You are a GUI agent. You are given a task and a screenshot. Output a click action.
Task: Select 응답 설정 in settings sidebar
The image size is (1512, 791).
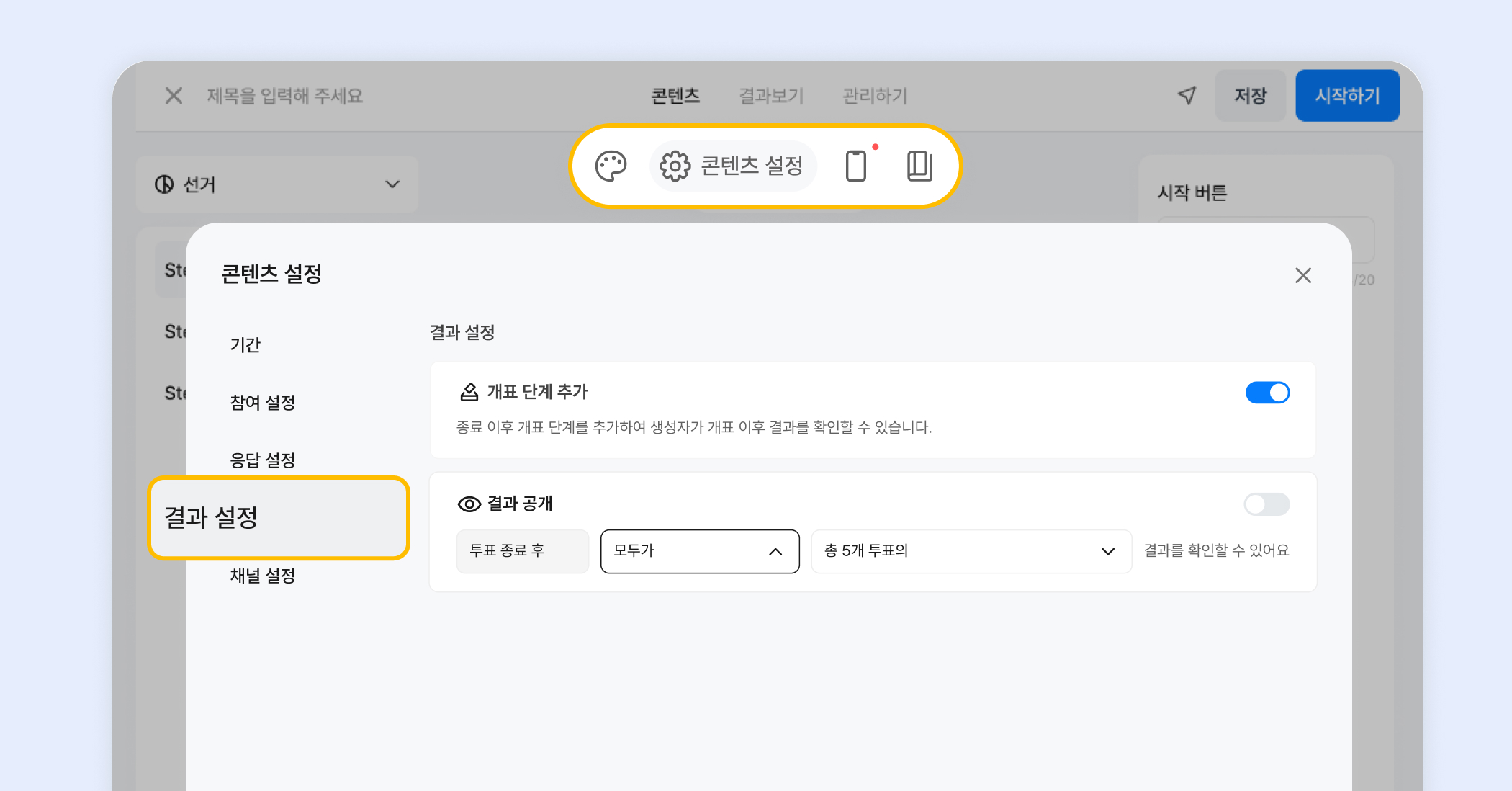click(263, 460)
